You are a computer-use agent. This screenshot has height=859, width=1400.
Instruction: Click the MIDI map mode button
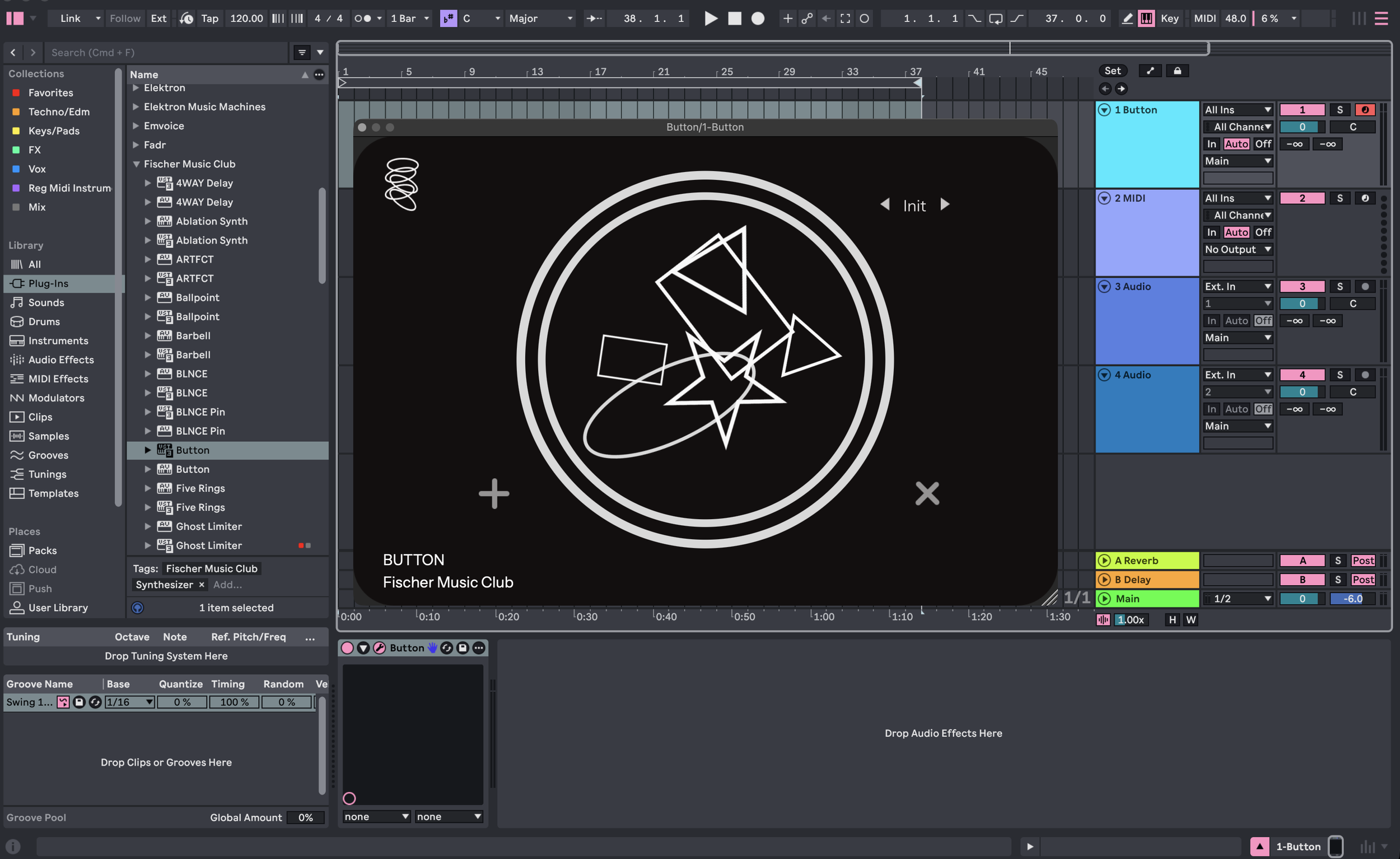[x=1205, y=18]
